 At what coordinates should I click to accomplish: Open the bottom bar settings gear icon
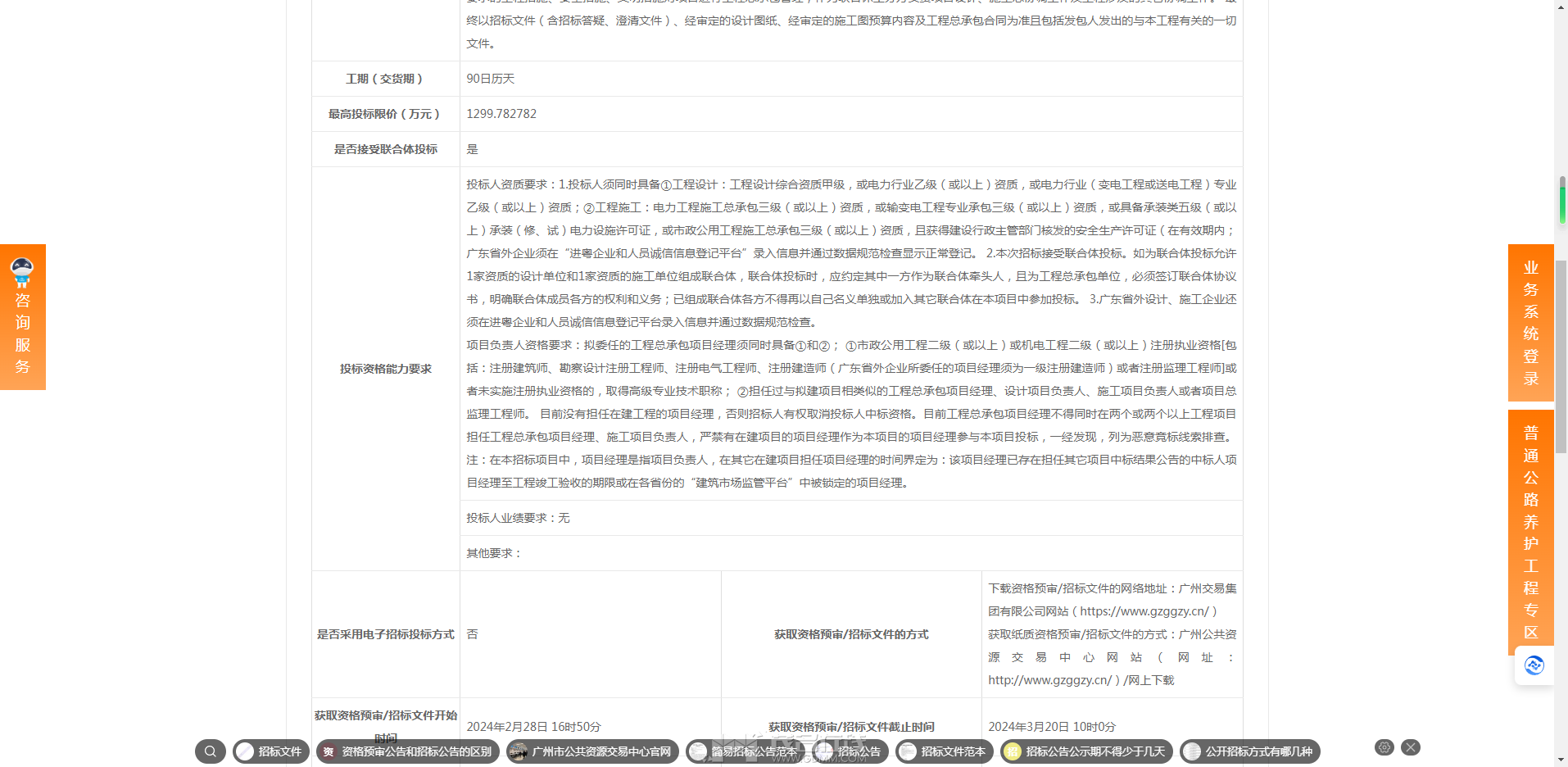(x=1384, y=747)
